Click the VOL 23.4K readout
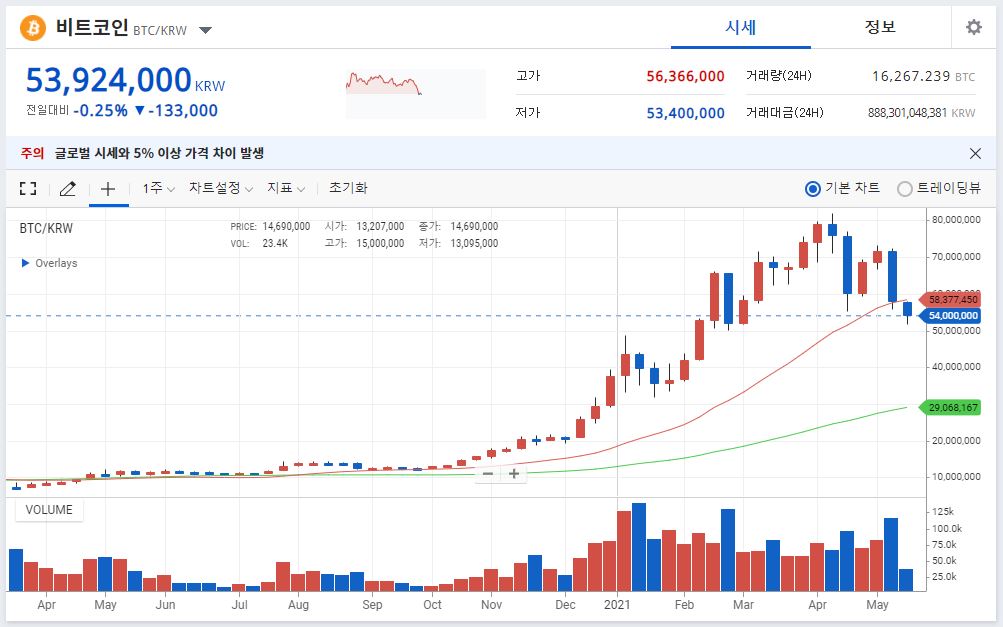This screenshot has width=1003, height=627. 259,243
